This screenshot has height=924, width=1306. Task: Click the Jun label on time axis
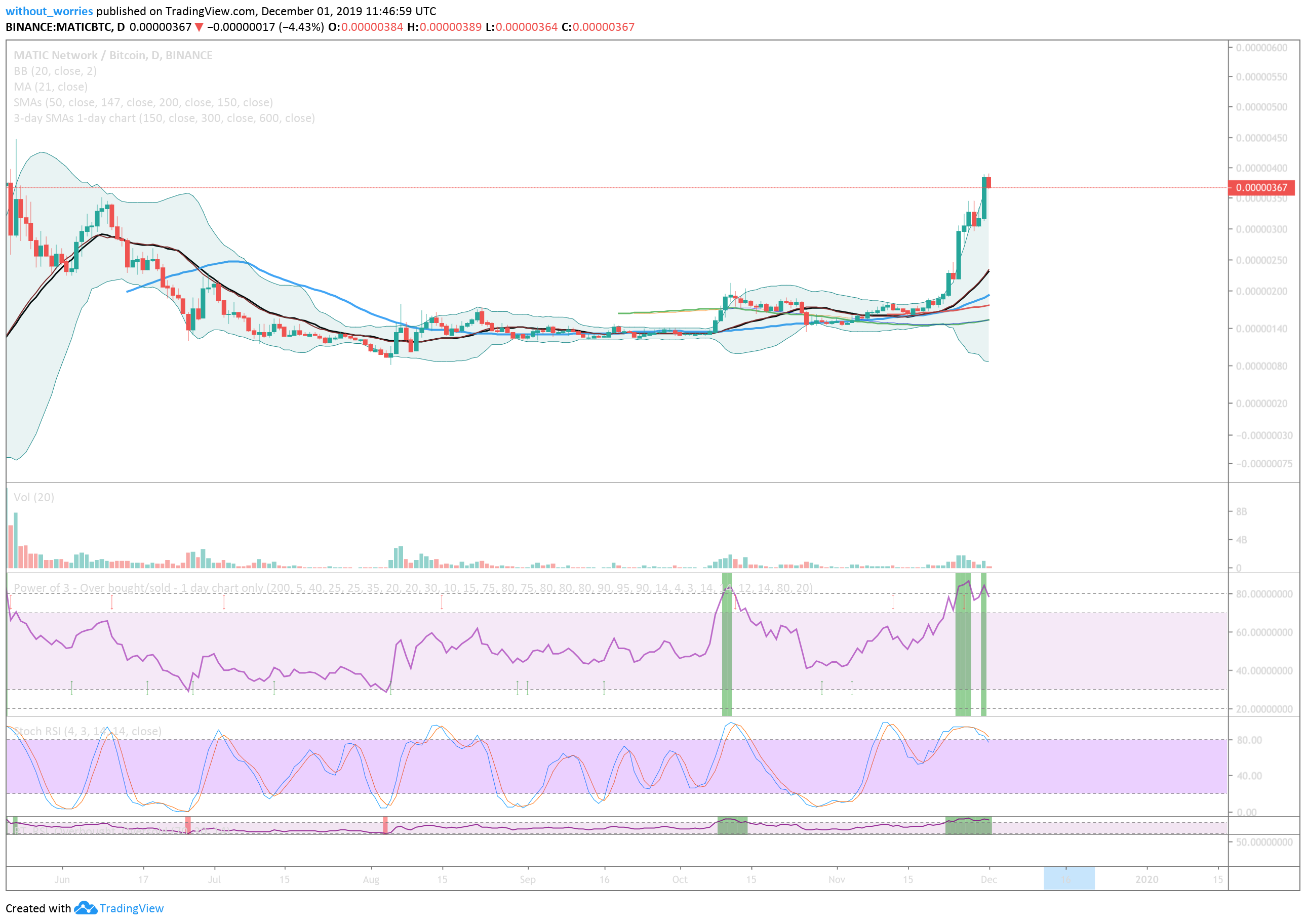pyautogui.click(x=62, y=879)
